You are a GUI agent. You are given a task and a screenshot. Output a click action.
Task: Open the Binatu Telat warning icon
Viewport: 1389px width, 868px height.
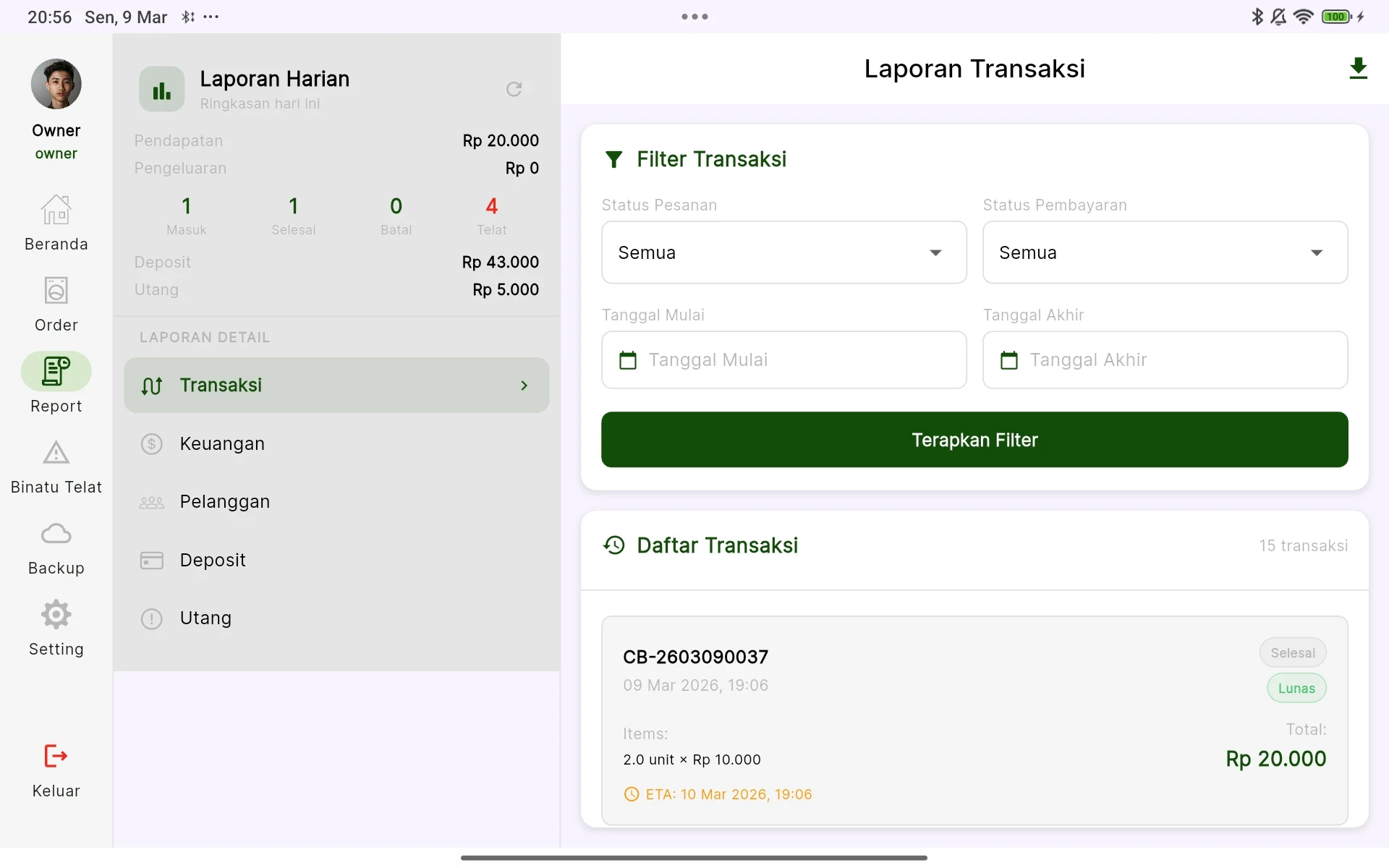(56, 453)
